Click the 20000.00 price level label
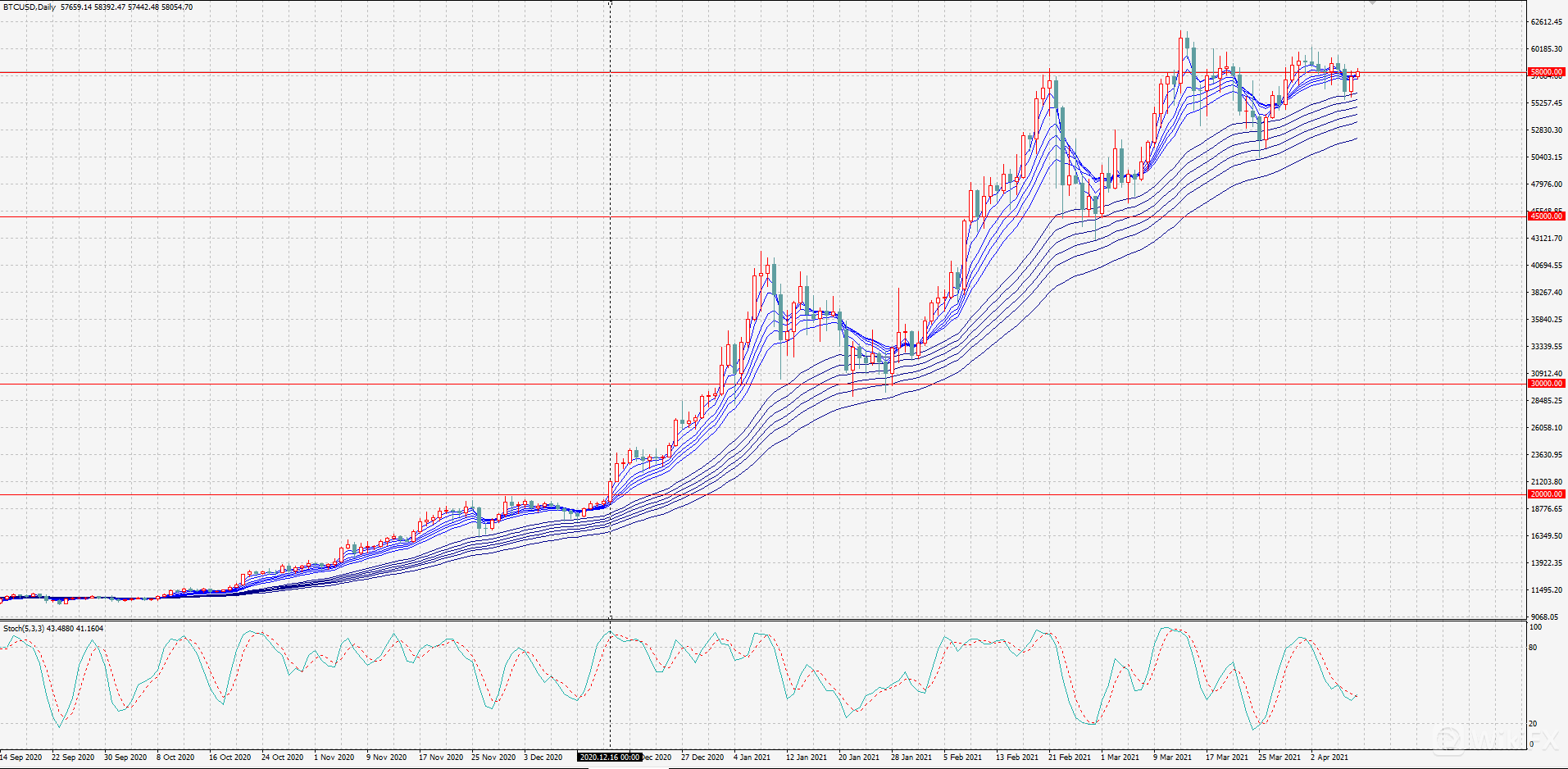Viewport: 1568px width, 769px height. (x=1546, y=494)
